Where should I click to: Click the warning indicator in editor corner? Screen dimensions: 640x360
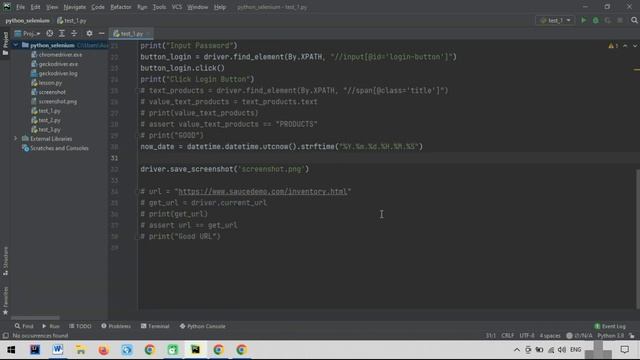tap(613, 46)
